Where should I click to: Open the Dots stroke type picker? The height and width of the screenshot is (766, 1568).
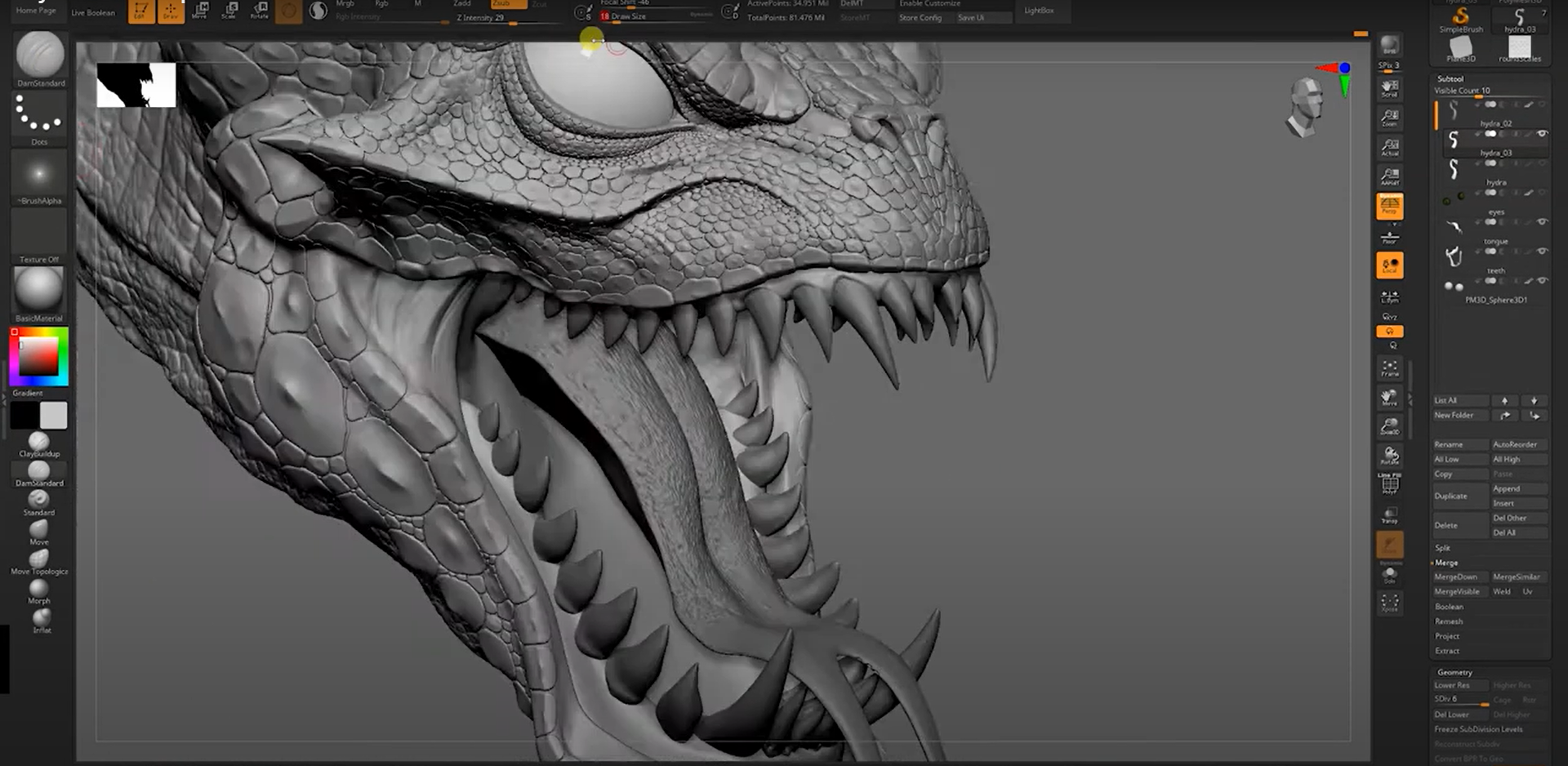pos(38,114)
